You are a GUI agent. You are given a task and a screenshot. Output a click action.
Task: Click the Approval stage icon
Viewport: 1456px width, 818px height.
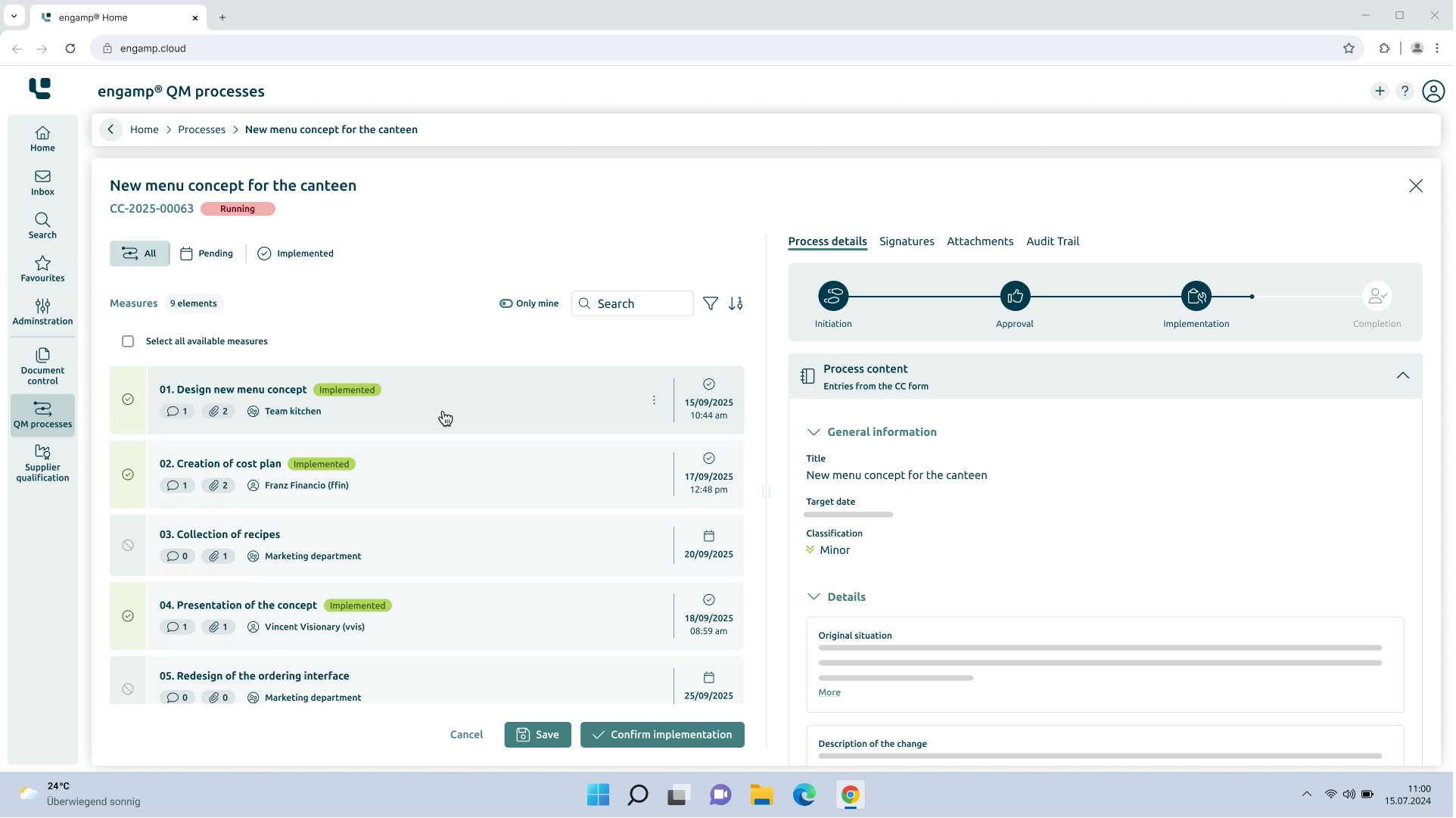[1017, 297]
